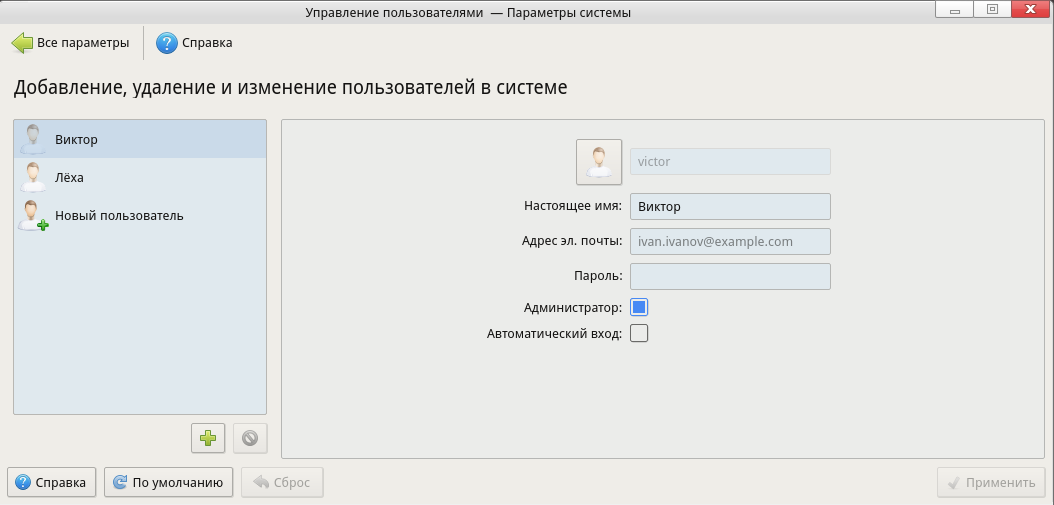
Task: Click into the Пароль field
Action: coord(730,276)
